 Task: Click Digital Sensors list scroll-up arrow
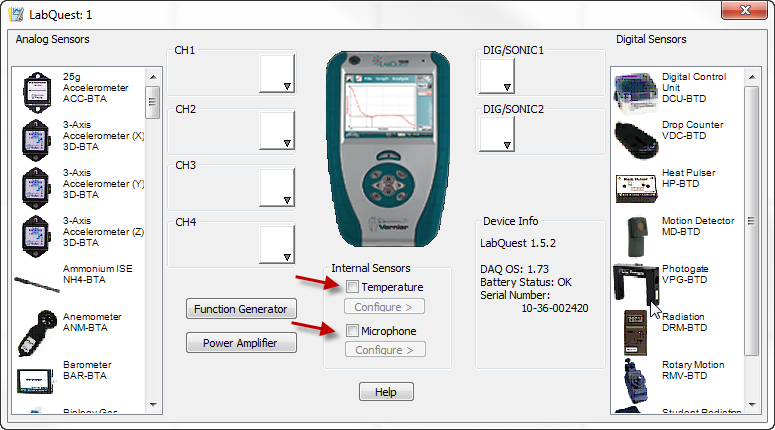pos(752,77)
